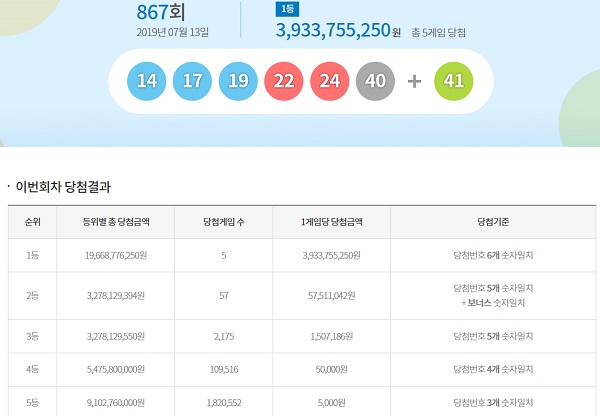Click the per-game amount 57,511,042원
The image size is (600, 416).
pos(332,296)
